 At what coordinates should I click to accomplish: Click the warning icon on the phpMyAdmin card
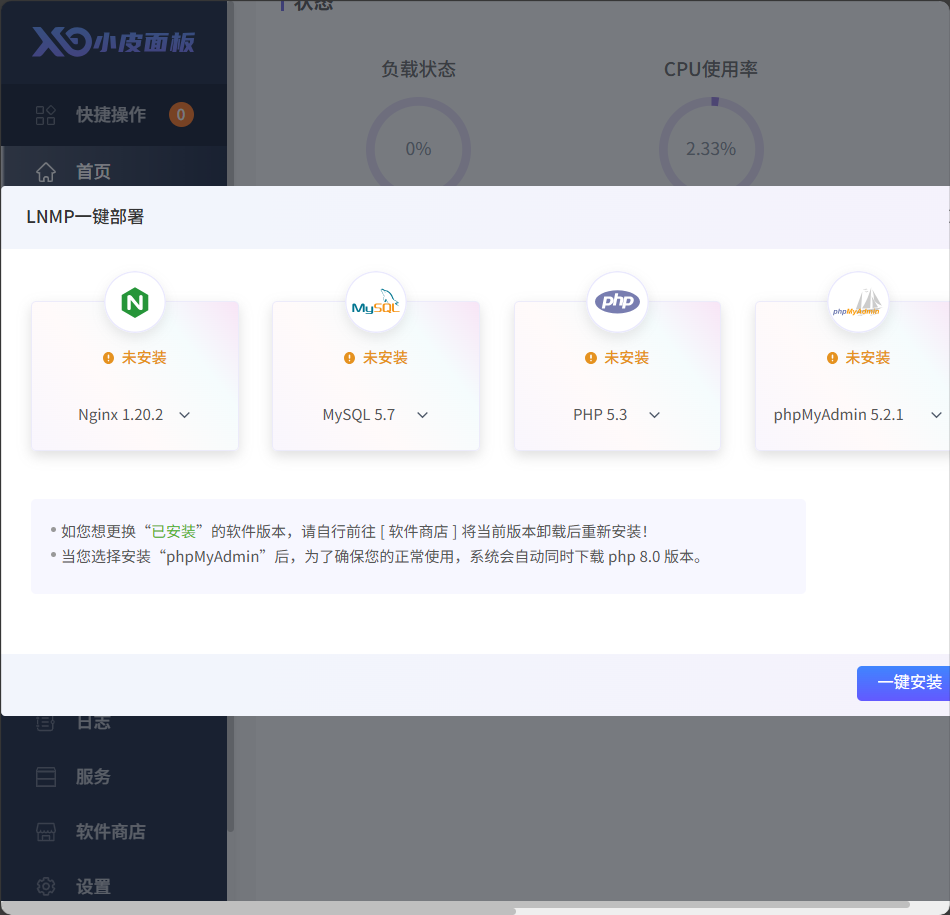pyautogui.click(x=832, y=358)
